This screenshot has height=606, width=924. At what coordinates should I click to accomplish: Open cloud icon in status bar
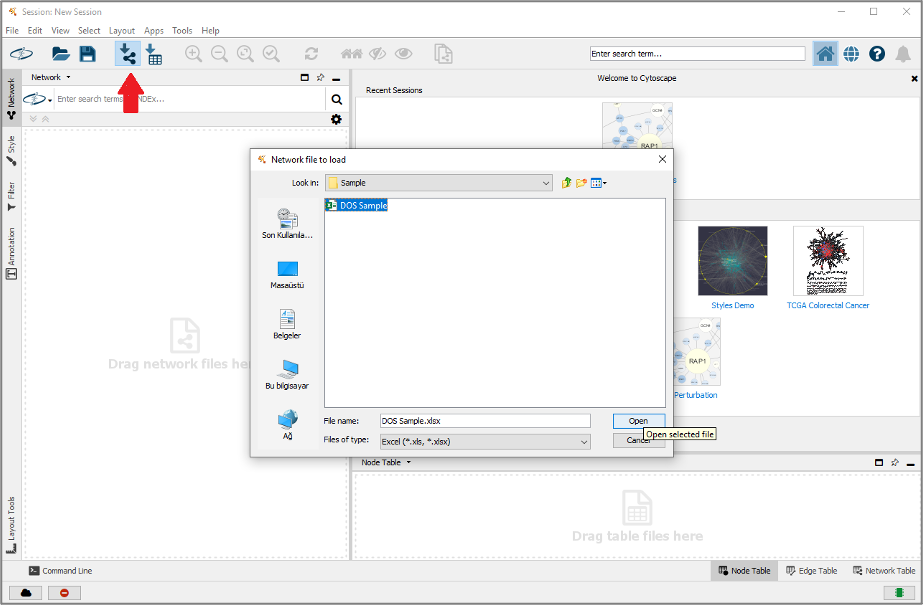pyautogui.click(x=26, y=592)
